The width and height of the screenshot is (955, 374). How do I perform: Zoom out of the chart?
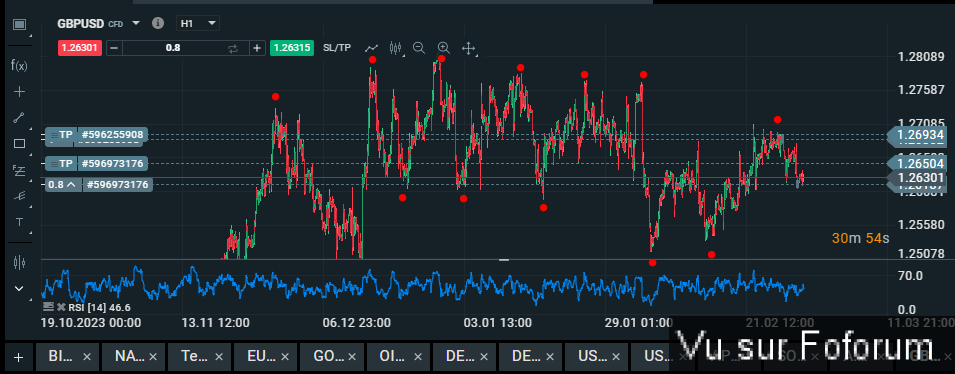coord(418,48)
